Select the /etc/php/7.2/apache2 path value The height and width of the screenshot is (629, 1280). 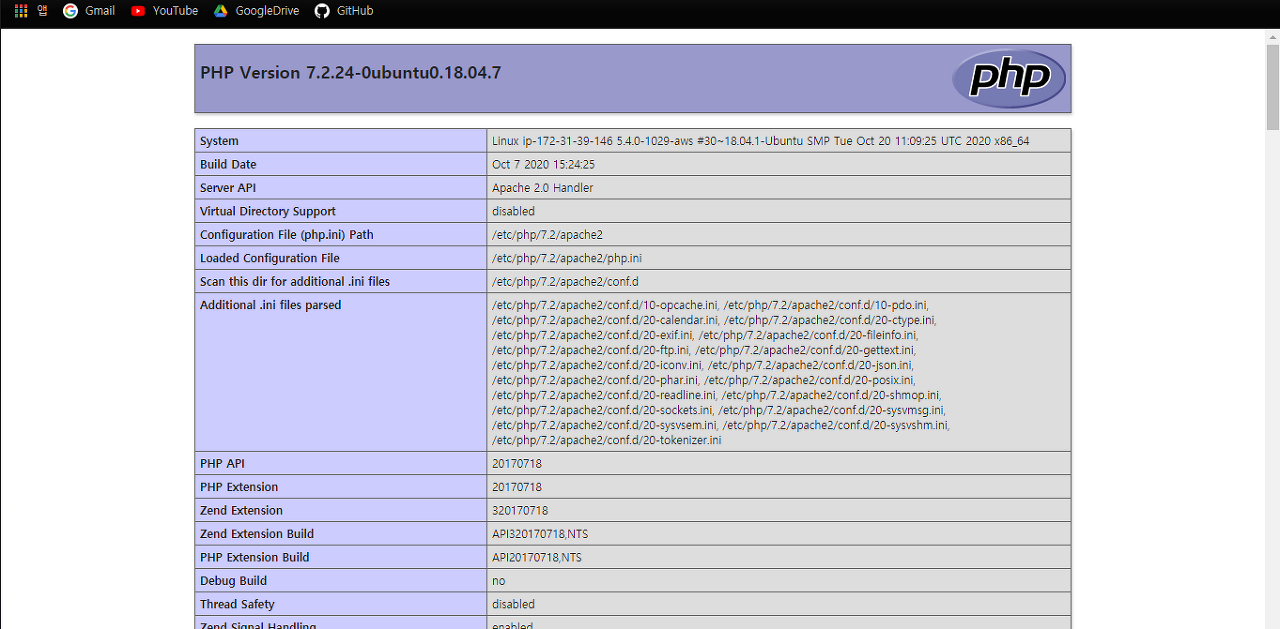(x=547, y=235)
